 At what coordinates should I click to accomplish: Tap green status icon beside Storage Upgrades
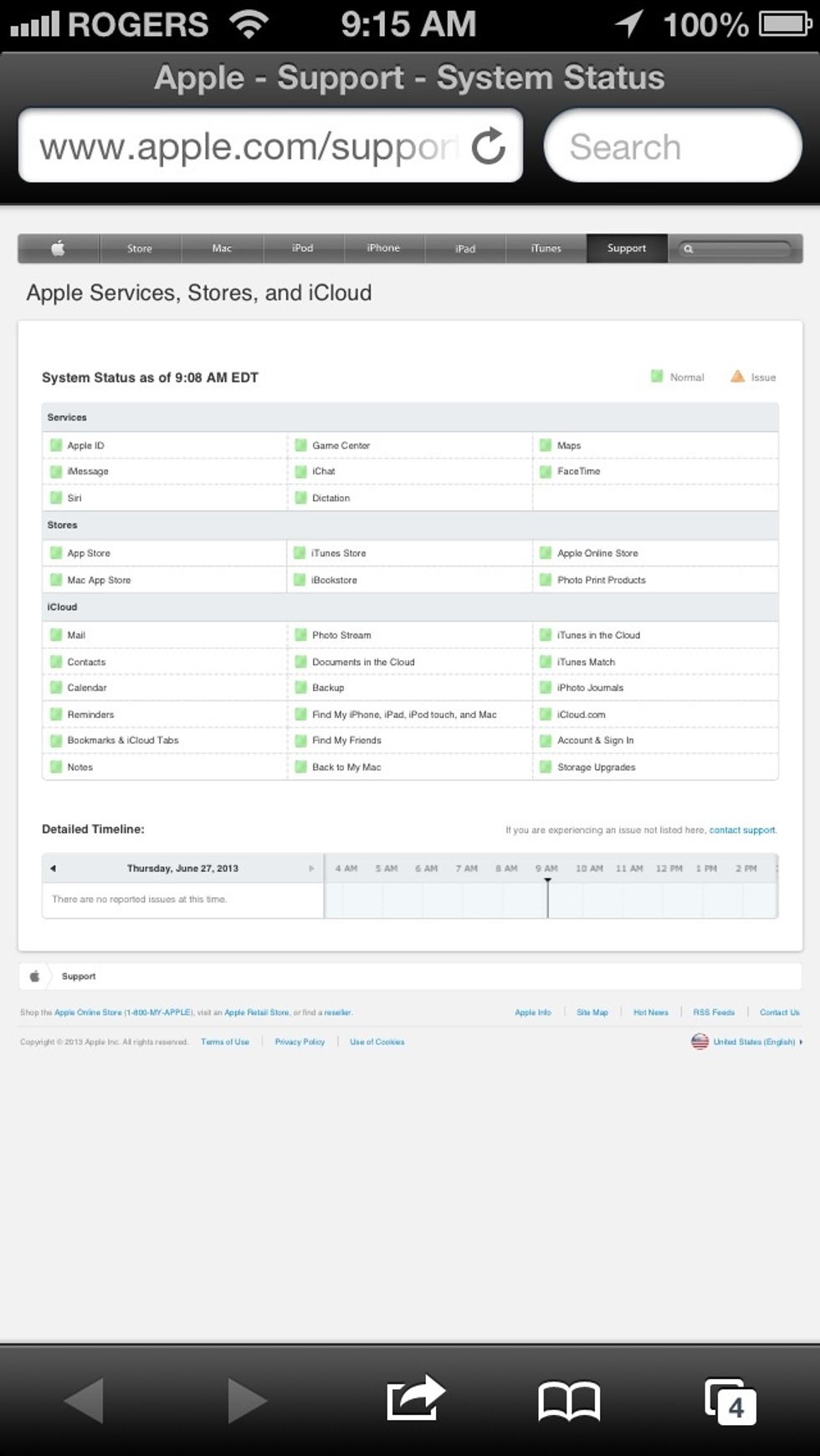tap(546, 766)
